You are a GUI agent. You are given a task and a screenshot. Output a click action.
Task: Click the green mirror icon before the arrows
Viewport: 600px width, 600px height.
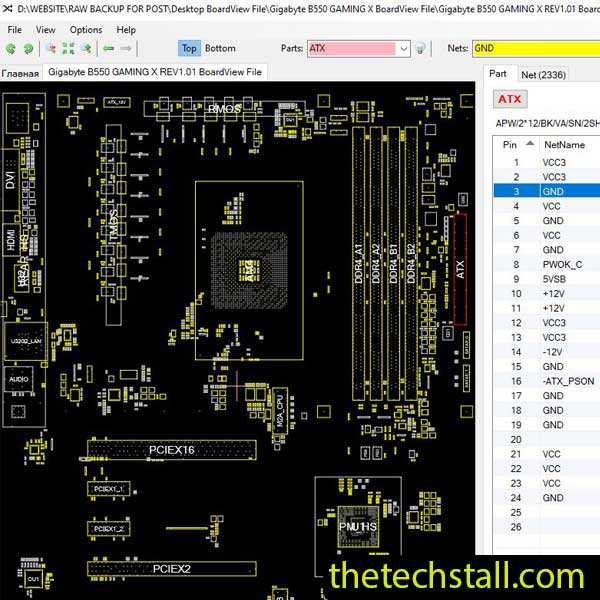(86, 49)
